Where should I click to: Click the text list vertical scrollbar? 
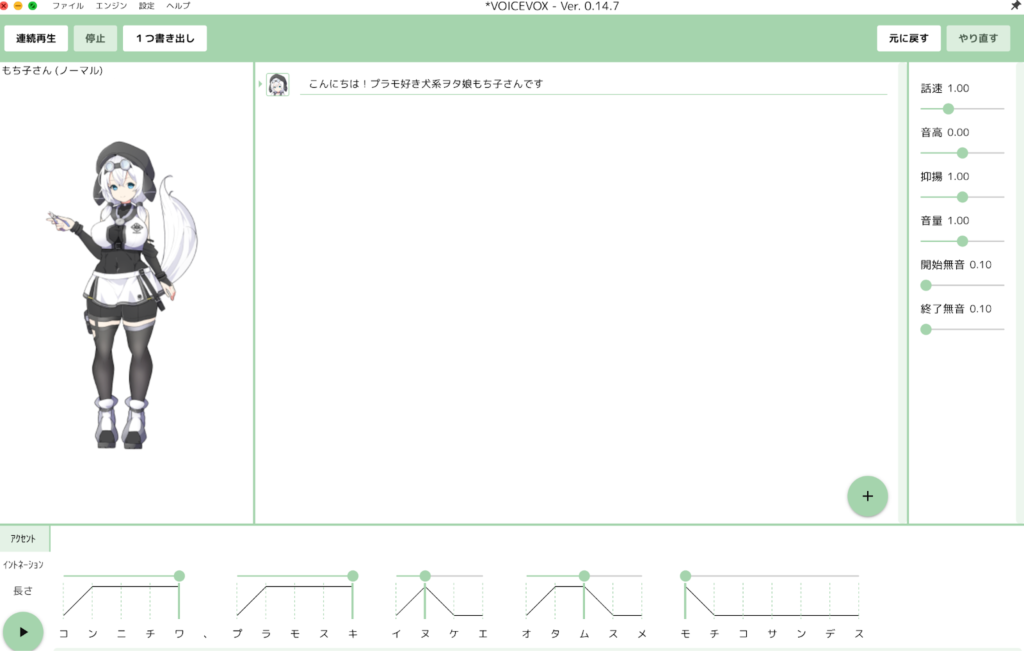(x=903, y=293)
